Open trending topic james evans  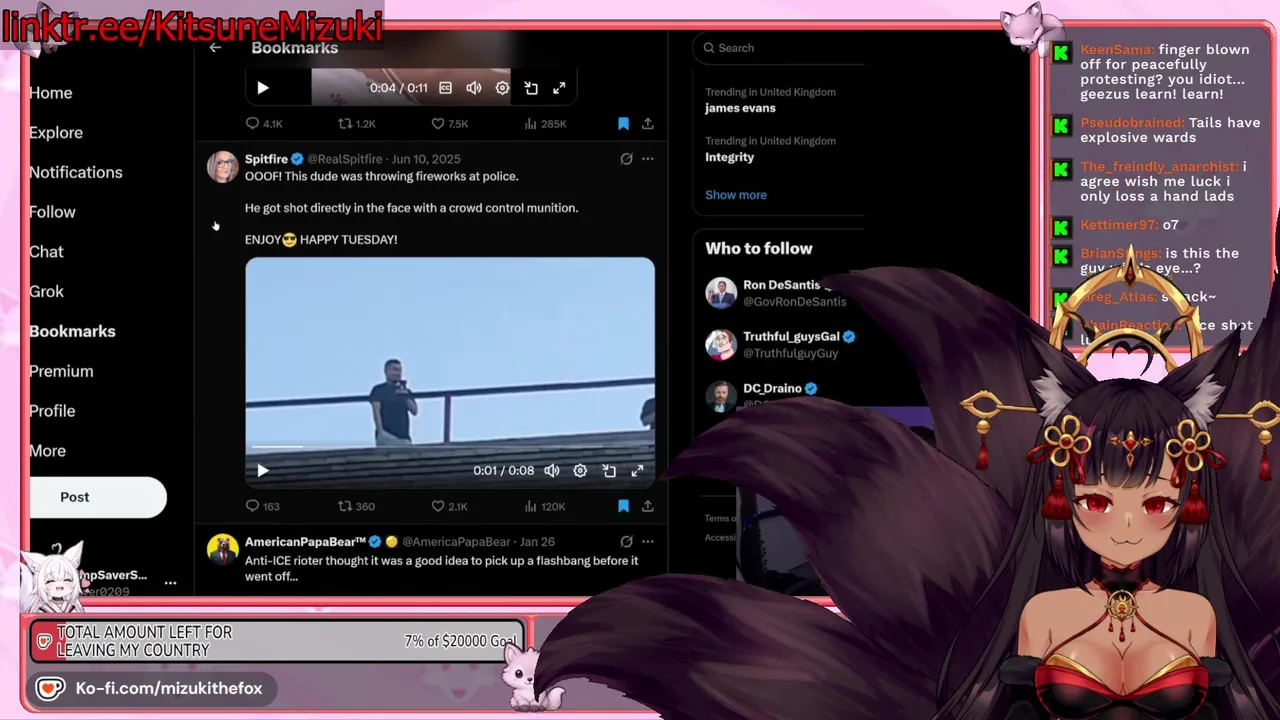(740, 108)
